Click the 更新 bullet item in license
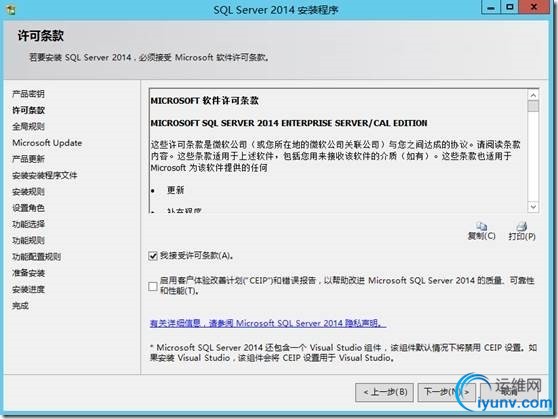The image size is (558, 419). click(x=175, y=190)
